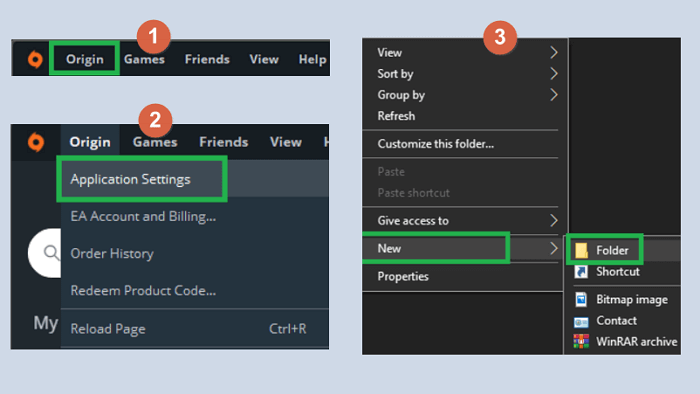Click the Contact card icon
Viewport: 700px width, 394px height.
581,321
